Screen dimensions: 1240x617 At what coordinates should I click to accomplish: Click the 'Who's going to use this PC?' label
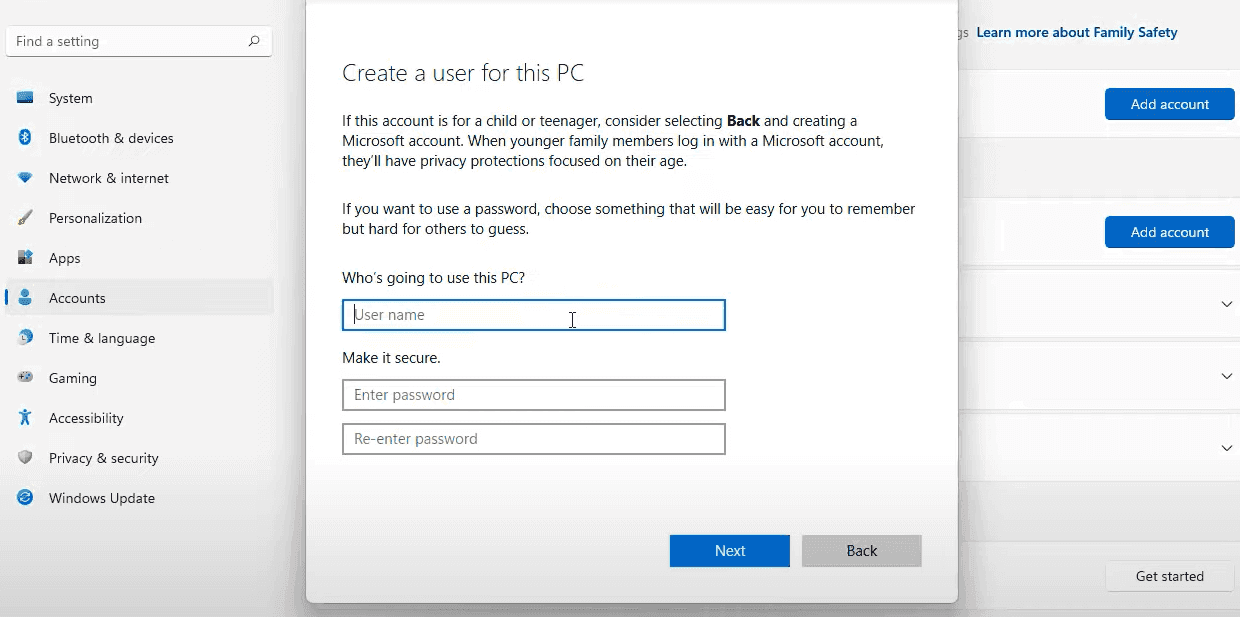(433, 278)
